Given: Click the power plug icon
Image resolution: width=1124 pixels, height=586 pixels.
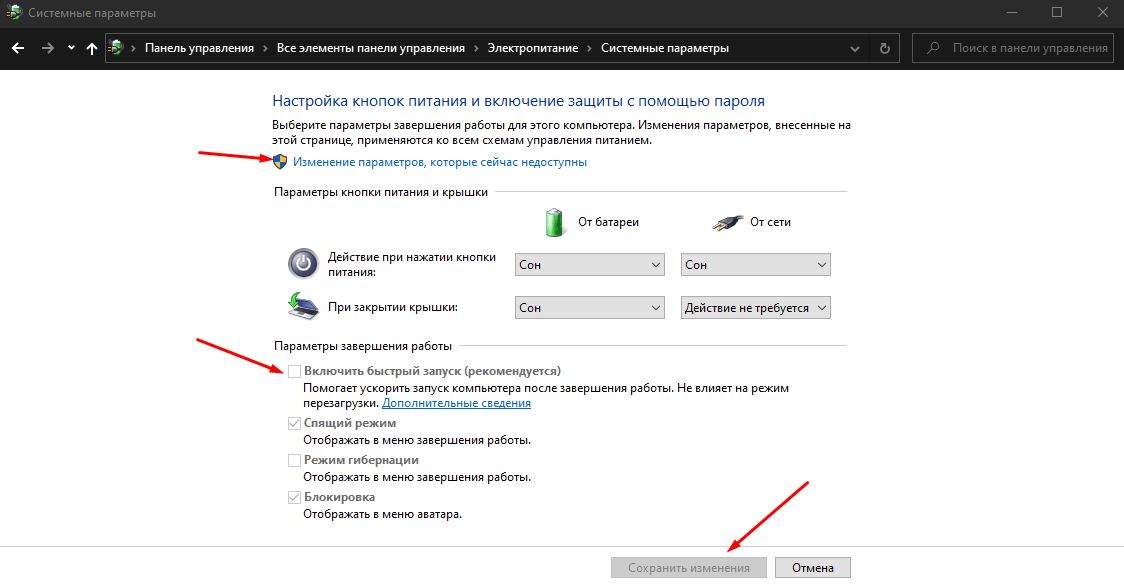Looking at the screenshot, I should (x=728, y=222).
